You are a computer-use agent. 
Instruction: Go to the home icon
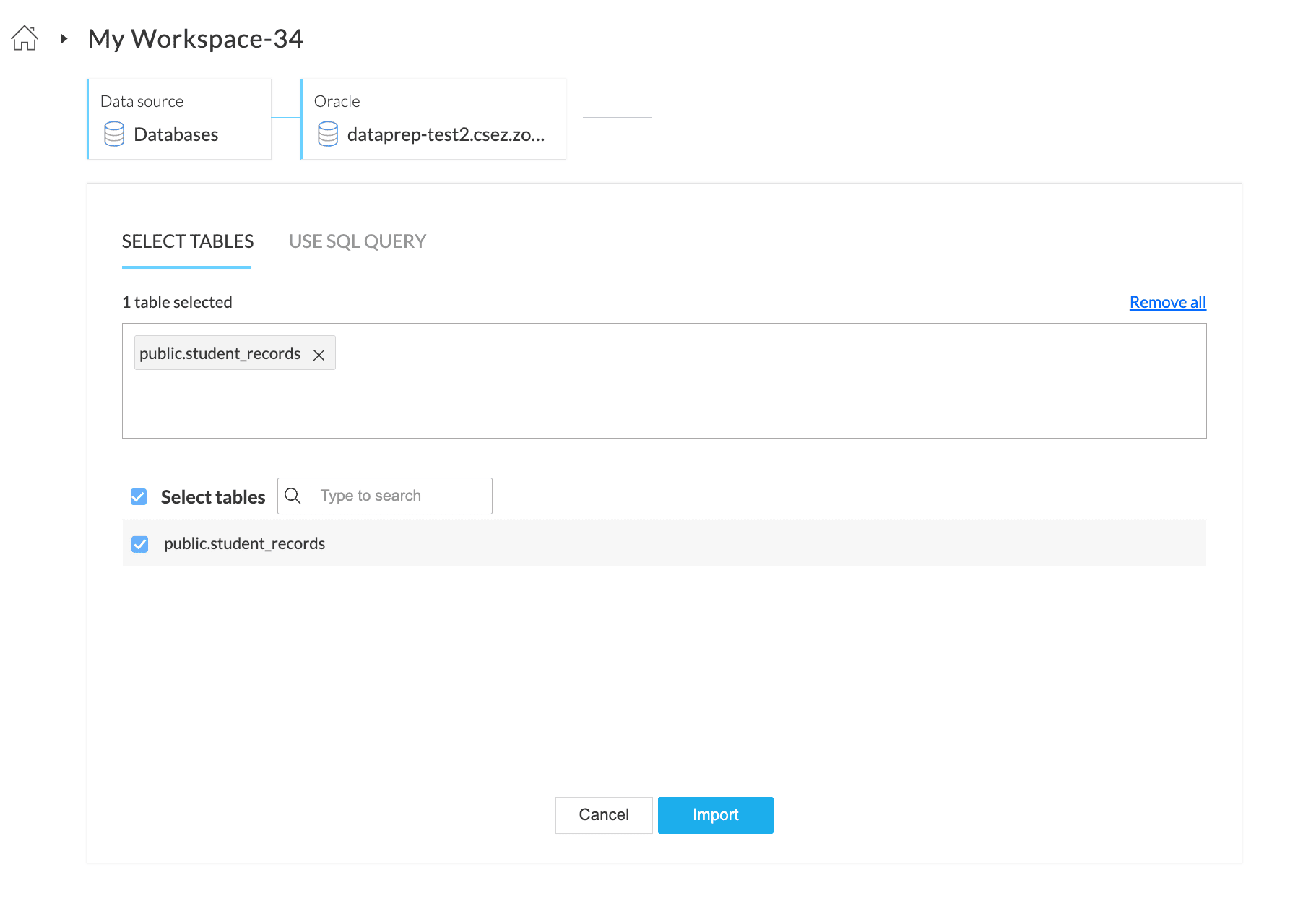point(25,38)
